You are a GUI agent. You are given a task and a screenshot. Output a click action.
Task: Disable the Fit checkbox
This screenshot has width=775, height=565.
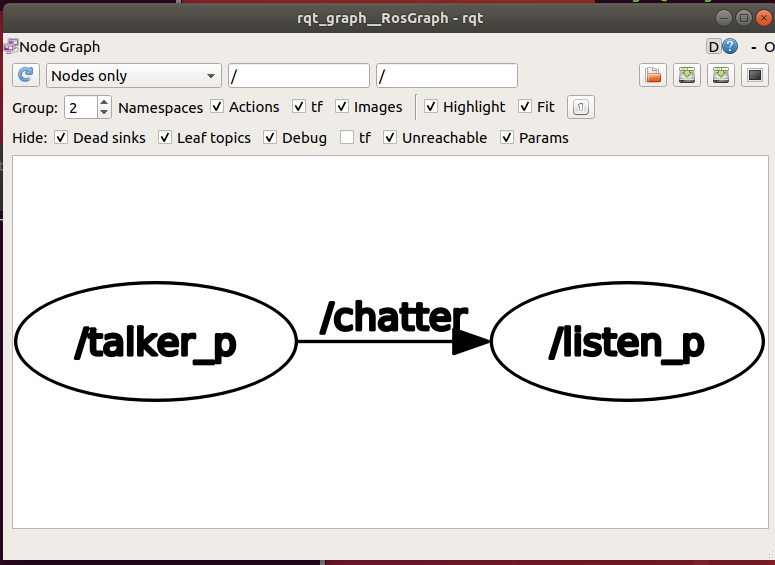[x=525, y=106]
